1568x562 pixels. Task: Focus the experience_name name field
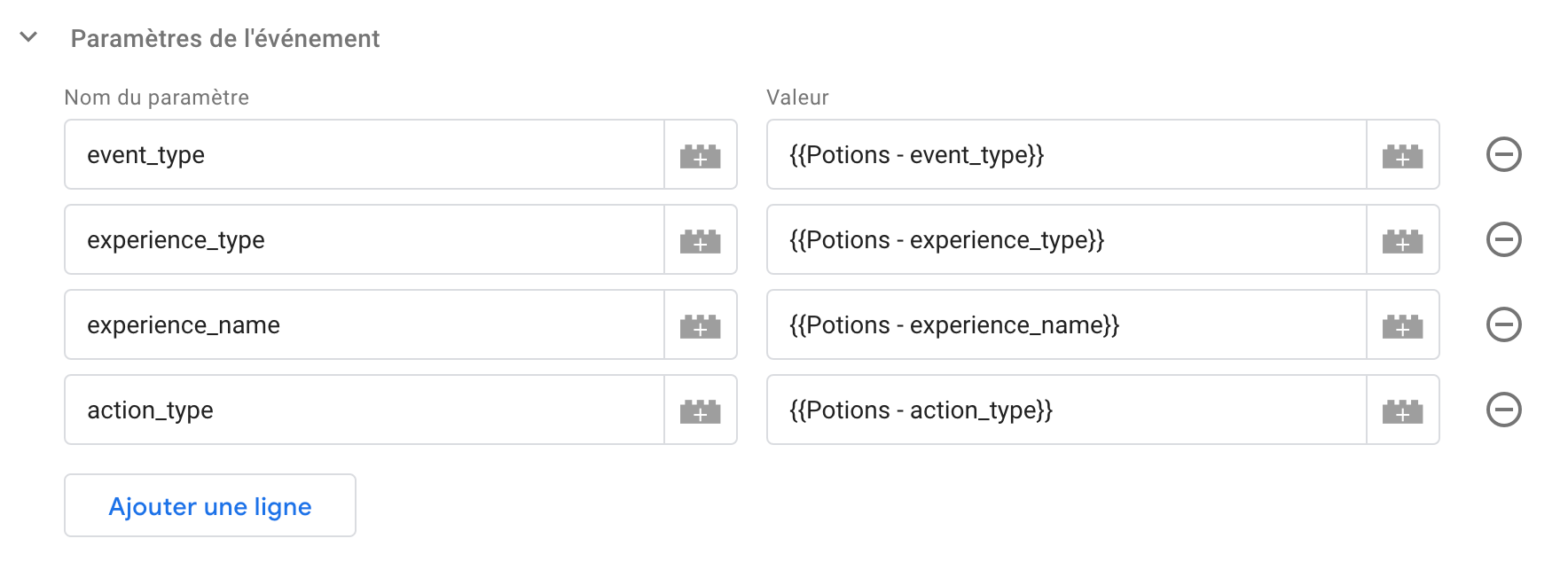tap(365, 325)
